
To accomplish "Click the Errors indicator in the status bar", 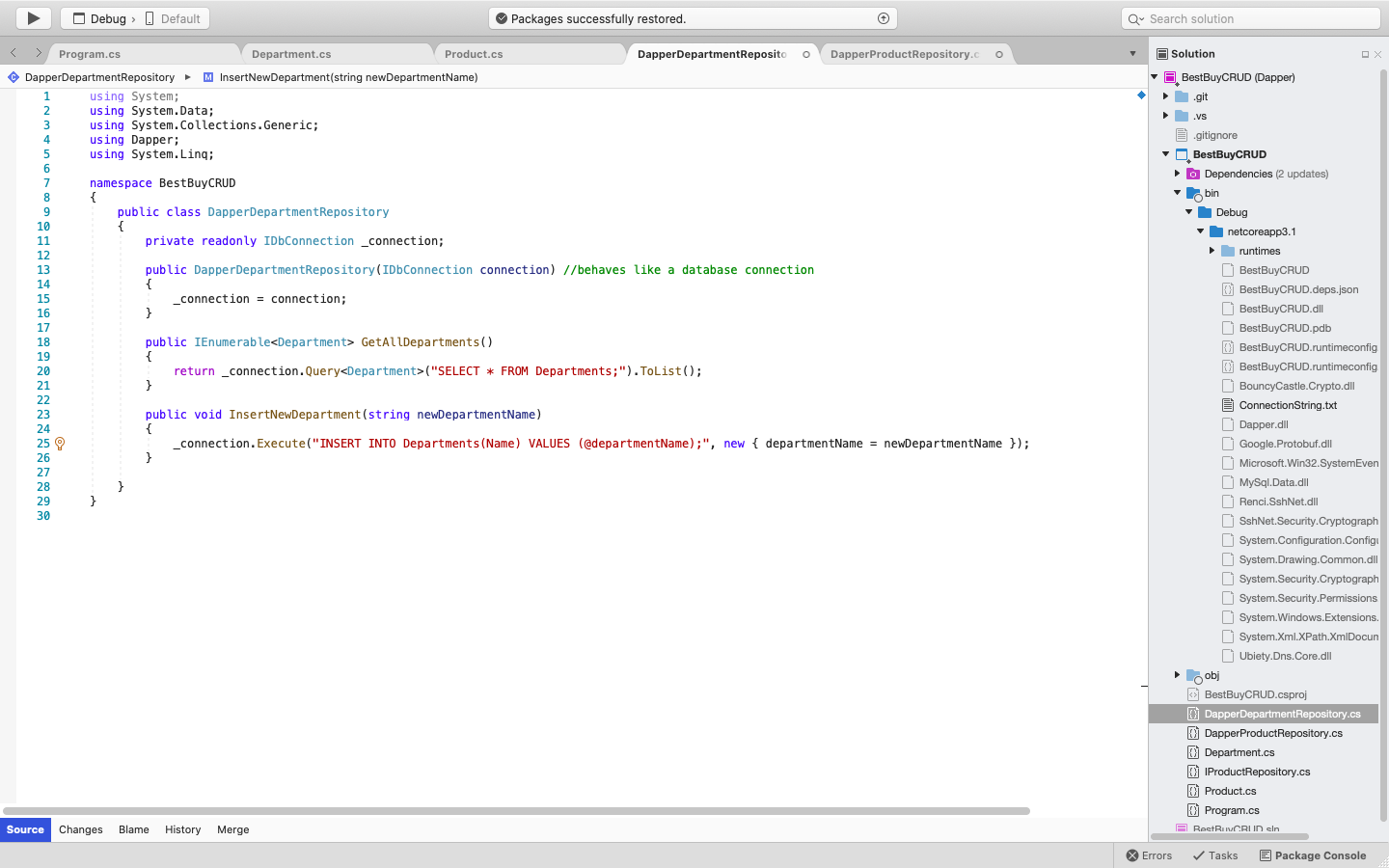I will pyautogui.click(x=1148, y=855).
